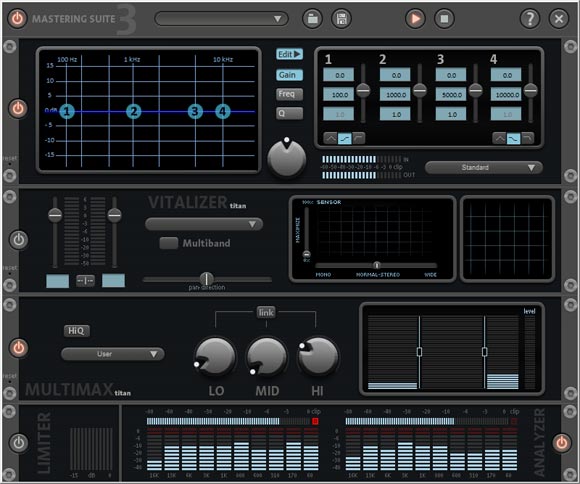Viewport: 580px width, 484px height.
Task: Toggle the Analyzer power button
Action: 562,443
